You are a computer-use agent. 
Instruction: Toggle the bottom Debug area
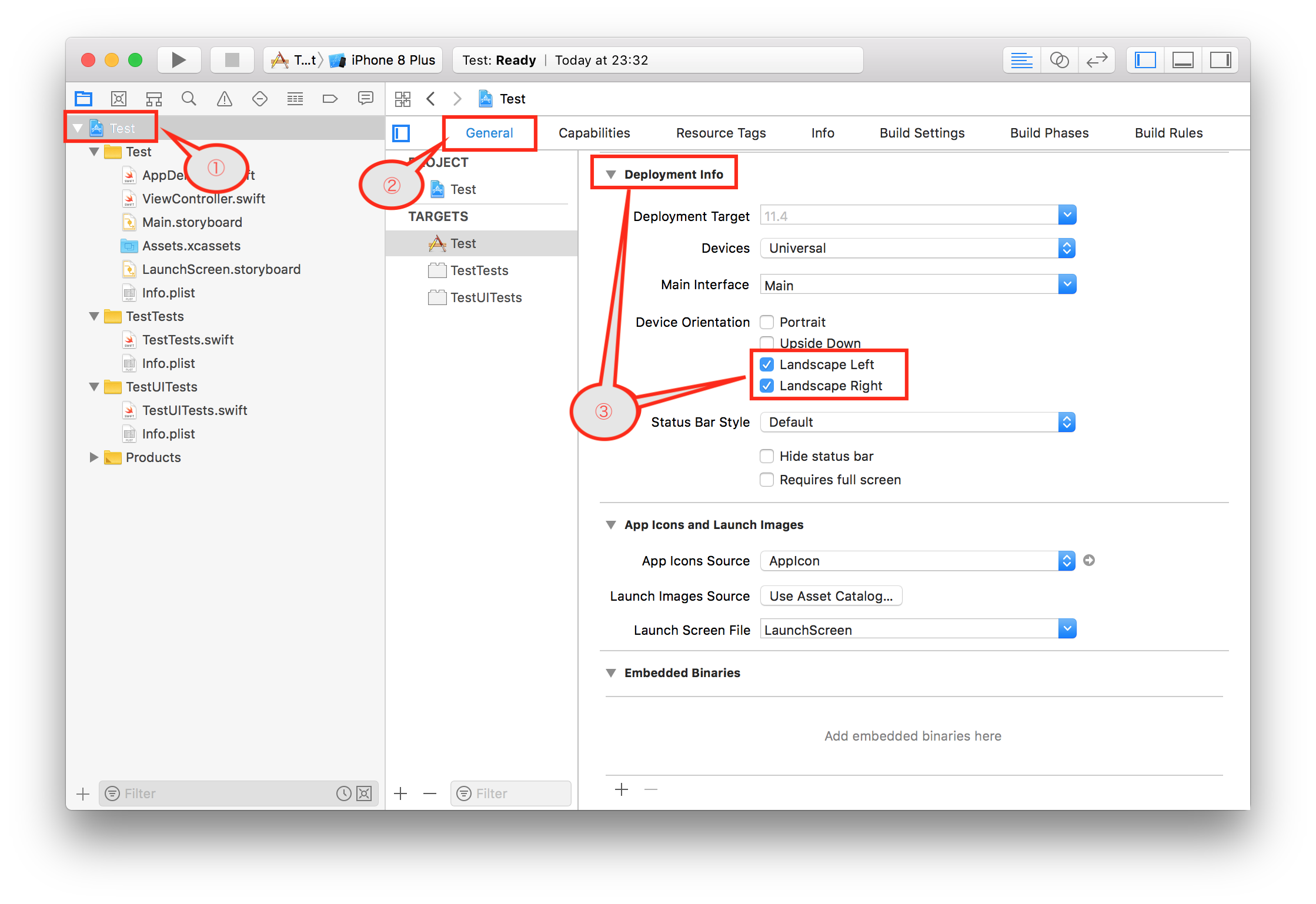[1183, 59]
